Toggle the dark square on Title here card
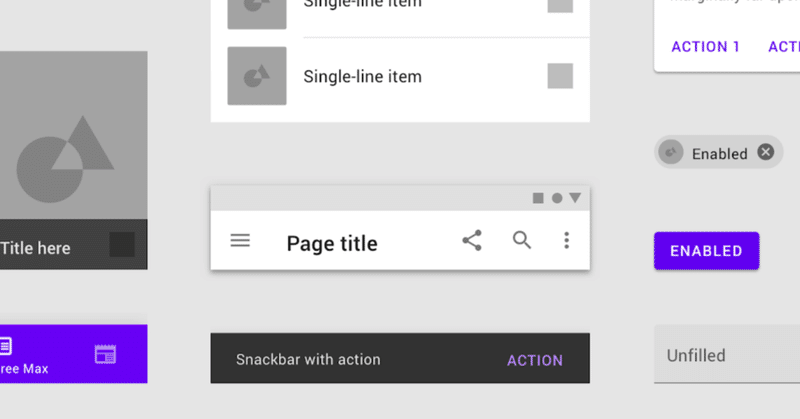 (122, 244)
